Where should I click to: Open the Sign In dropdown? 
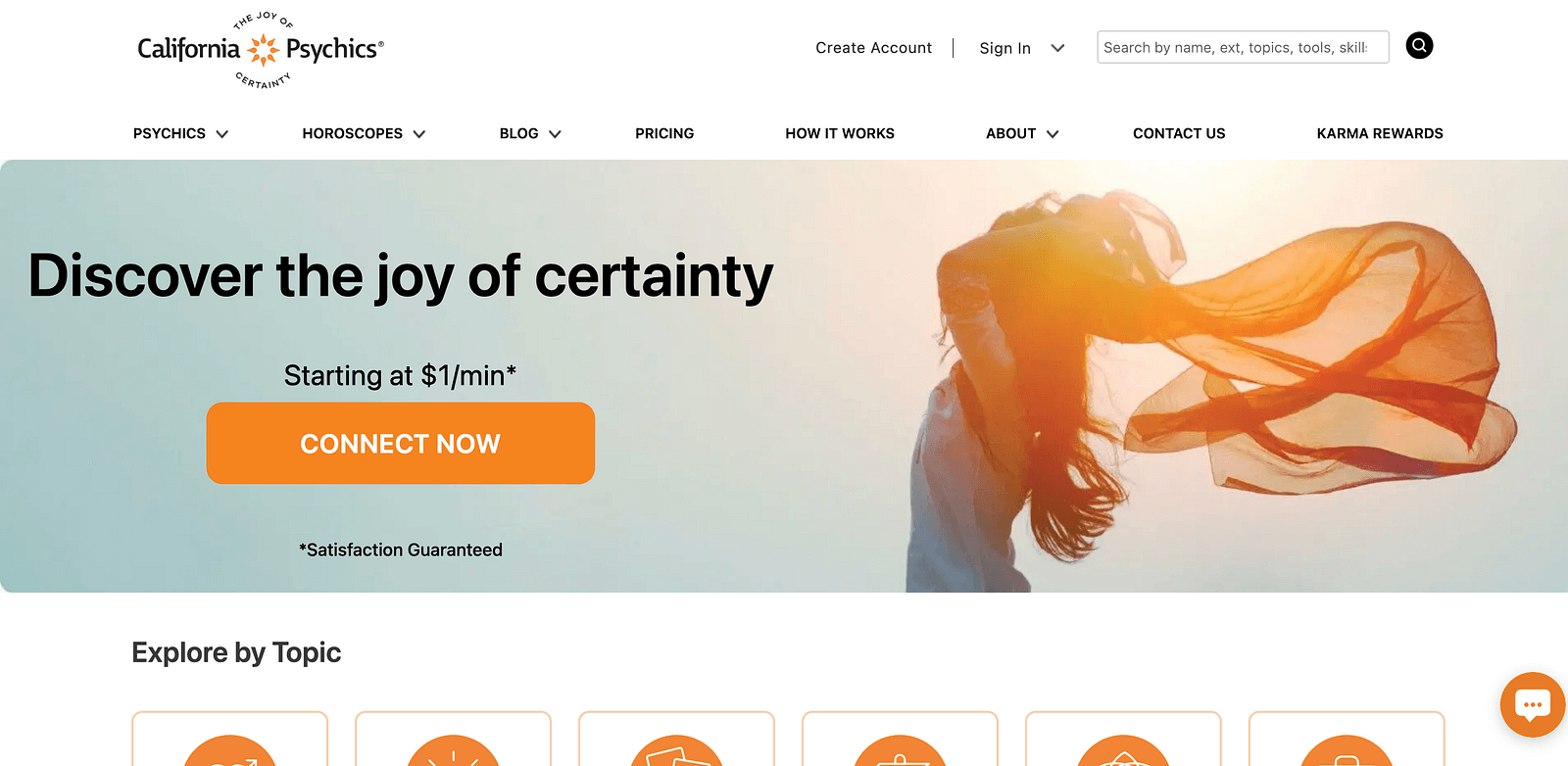point(1021,48)
